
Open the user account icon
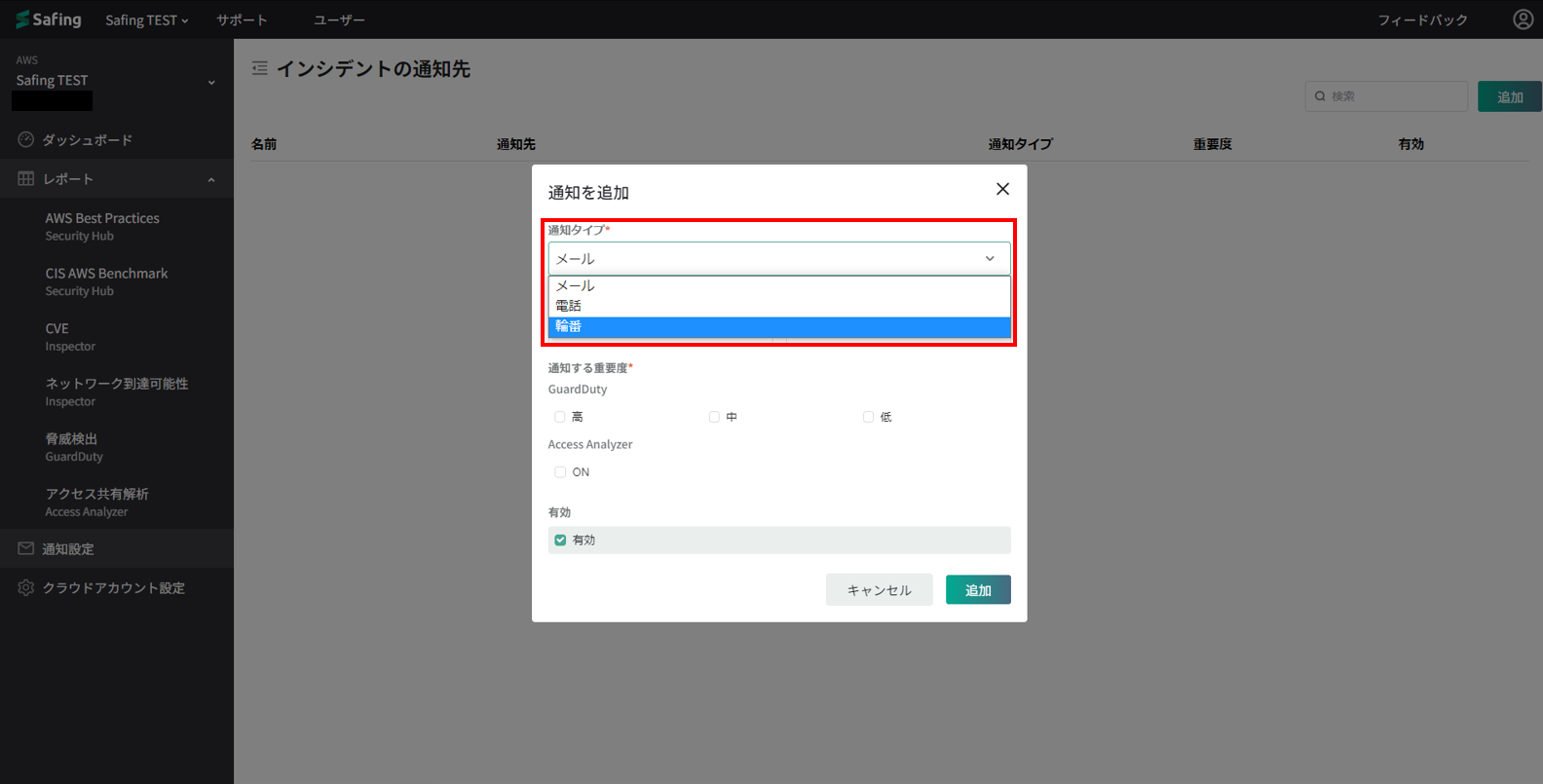[x=1523, y=19]
